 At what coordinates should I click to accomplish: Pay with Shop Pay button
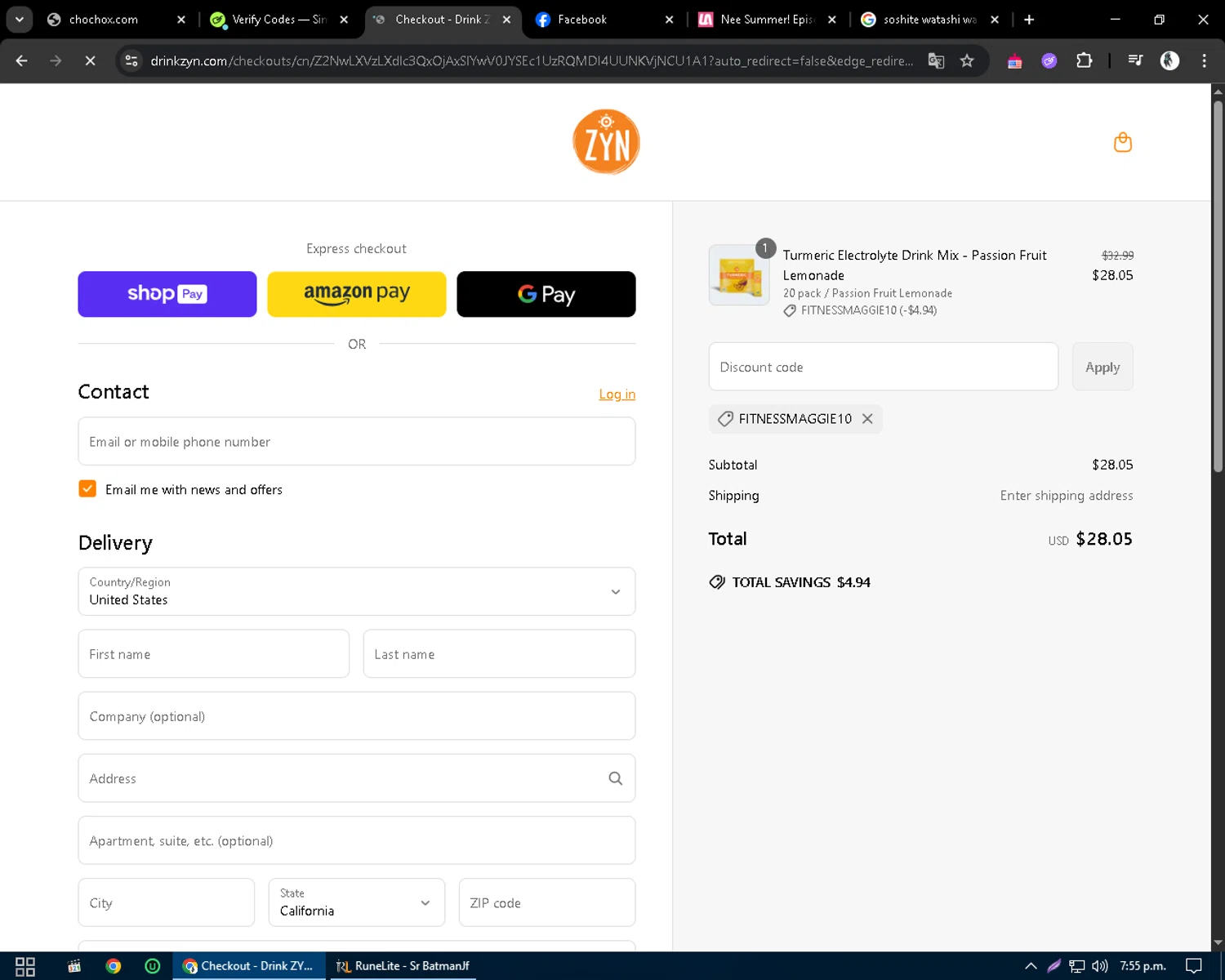167,294
